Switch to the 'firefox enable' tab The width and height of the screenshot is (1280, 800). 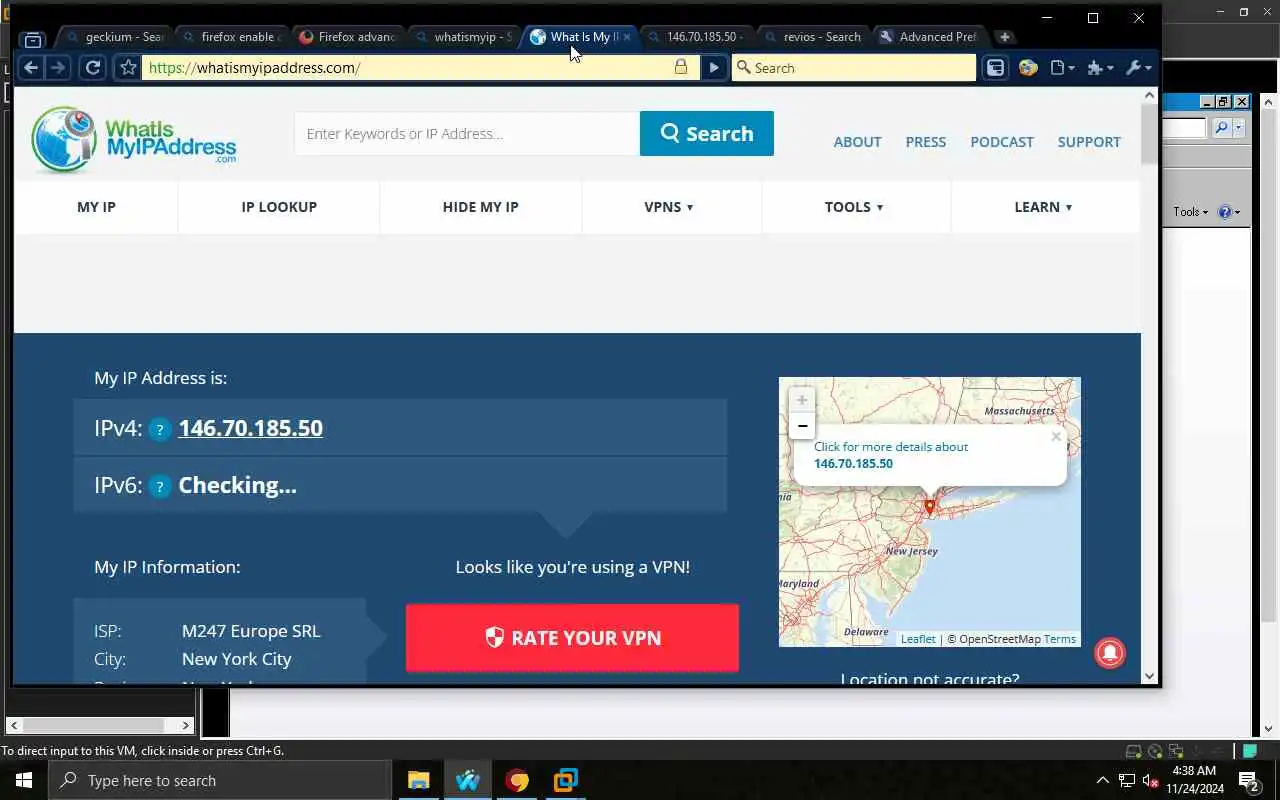pyautogui.click(x=231, y=37)
